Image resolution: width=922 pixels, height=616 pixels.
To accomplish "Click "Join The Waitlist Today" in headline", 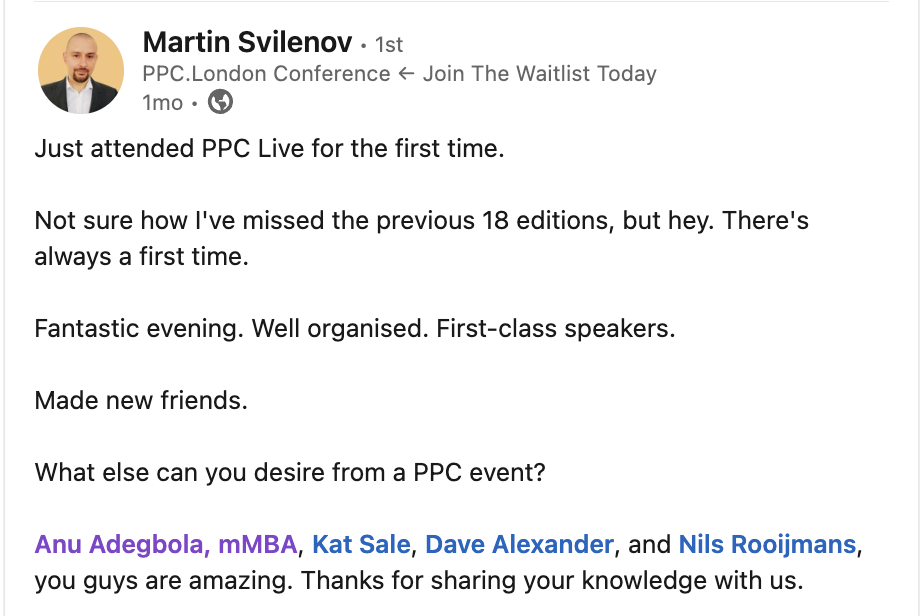I will (540, 73).
